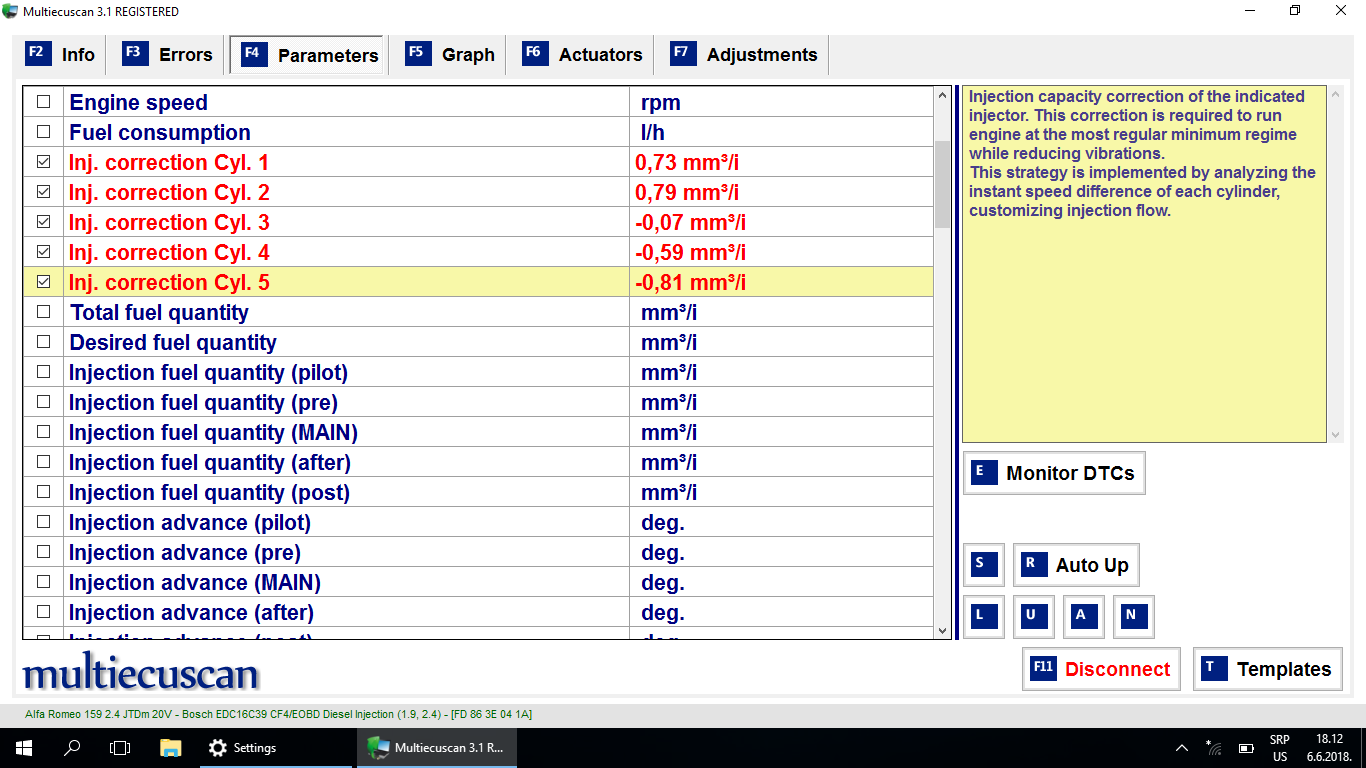Image resolution: width=1366 pixels, height=768 pixels.
Task: Check the Fuel consumption checkbox
Action: [43, 132]
